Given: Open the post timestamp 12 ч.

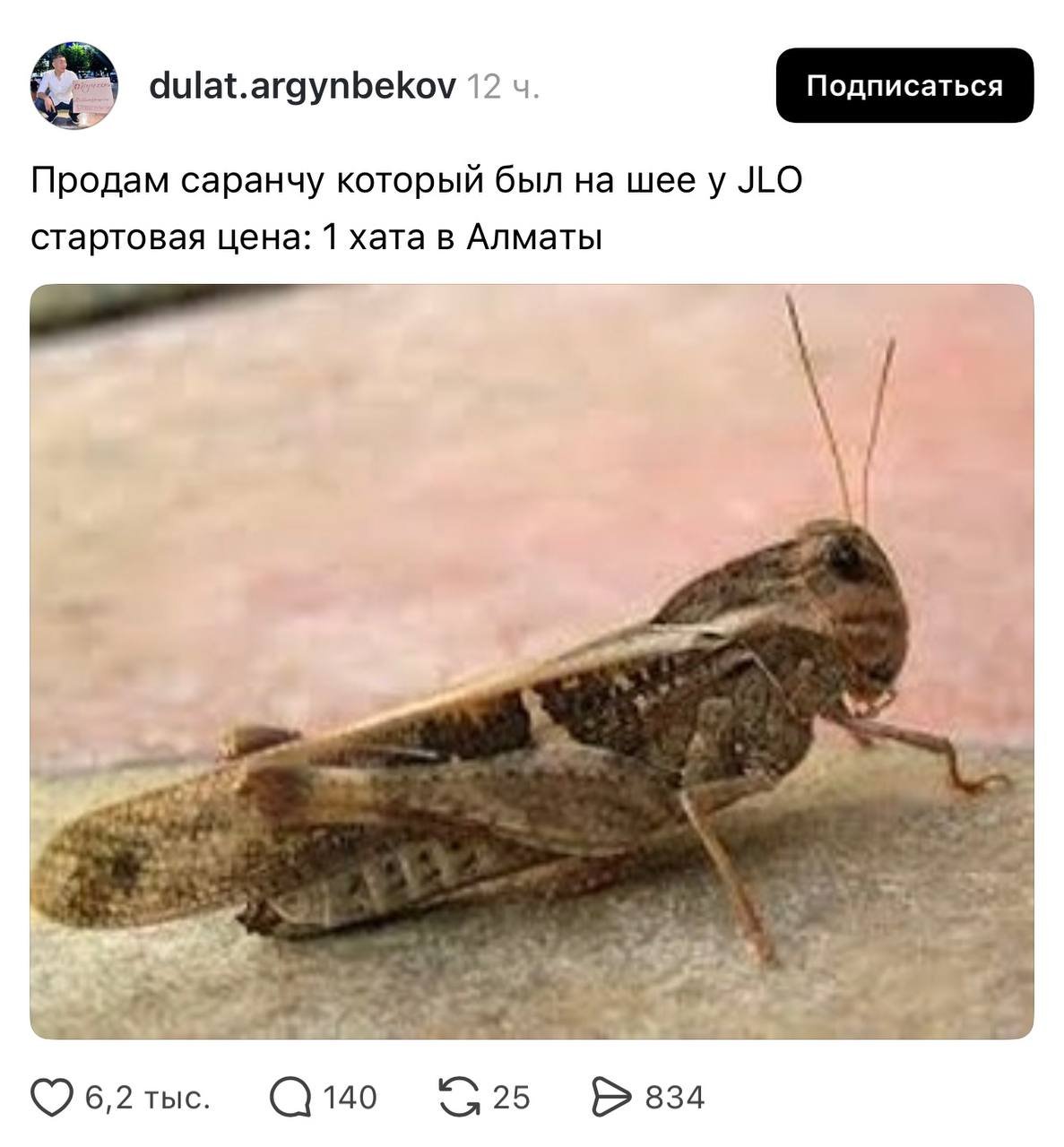Looking at the screenshot, I should click(504, 87).
